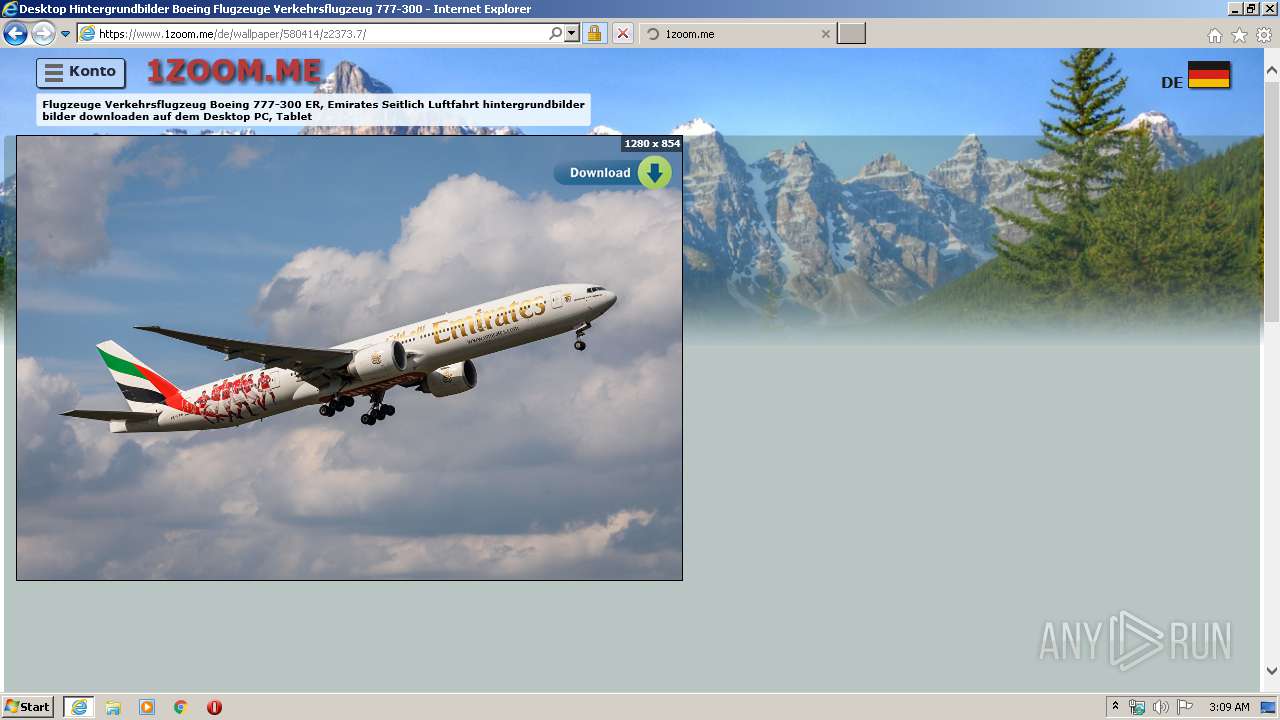The width and height of the screenshot is (1280, 720).
Task: Click the search magnifier in address bar
Action: pos(555,34)
